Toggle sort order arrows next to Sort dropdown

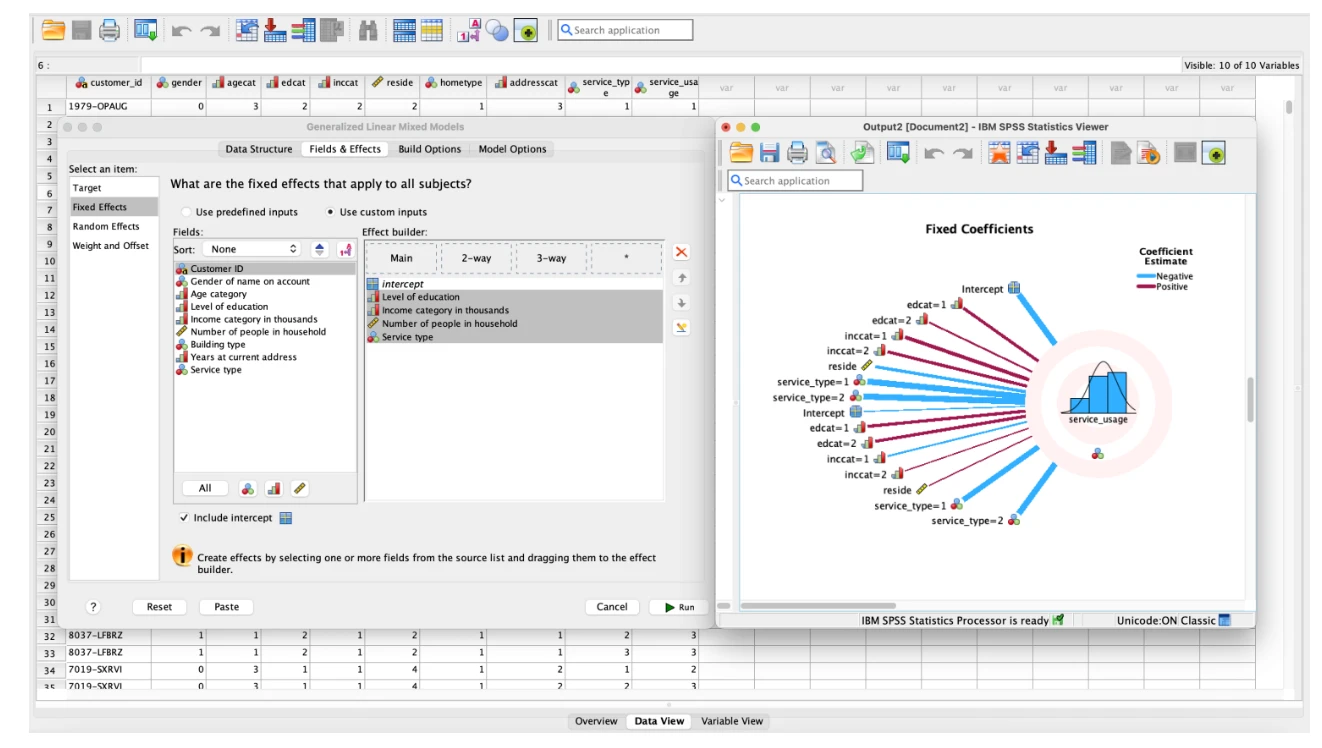tap(320, 249)
